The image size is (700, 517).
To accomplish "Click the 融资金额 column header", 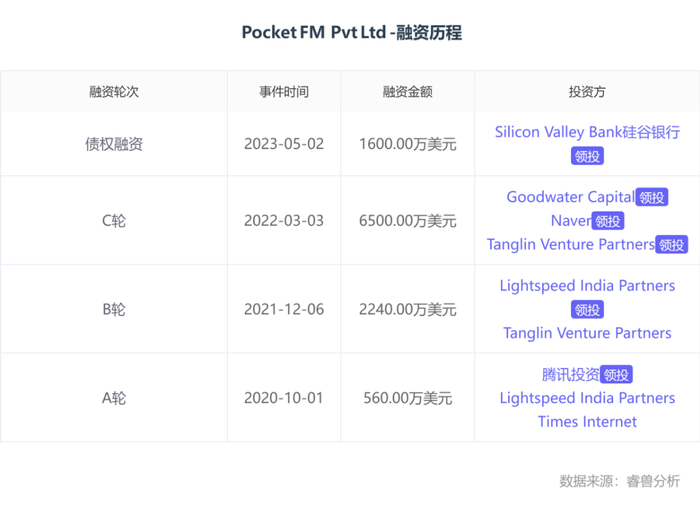I will (x=407, y=91).
